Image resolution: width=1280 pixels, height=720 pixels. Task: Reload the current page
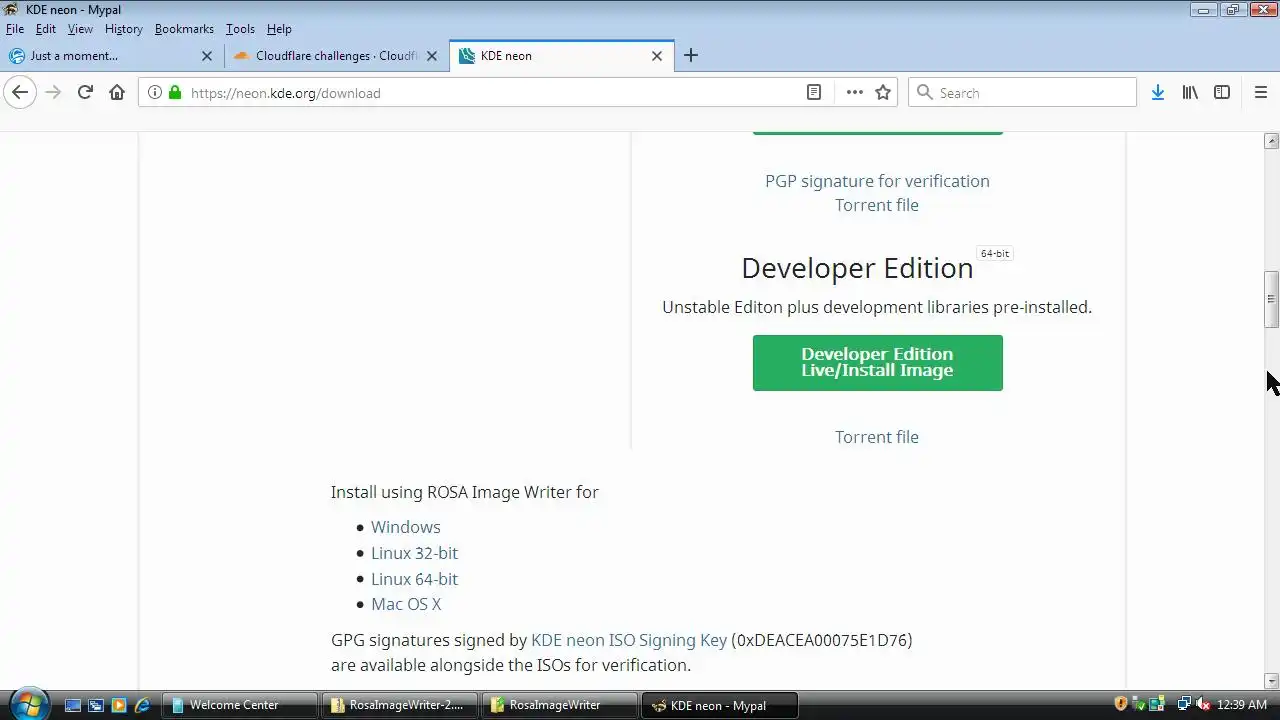point(85,93)
